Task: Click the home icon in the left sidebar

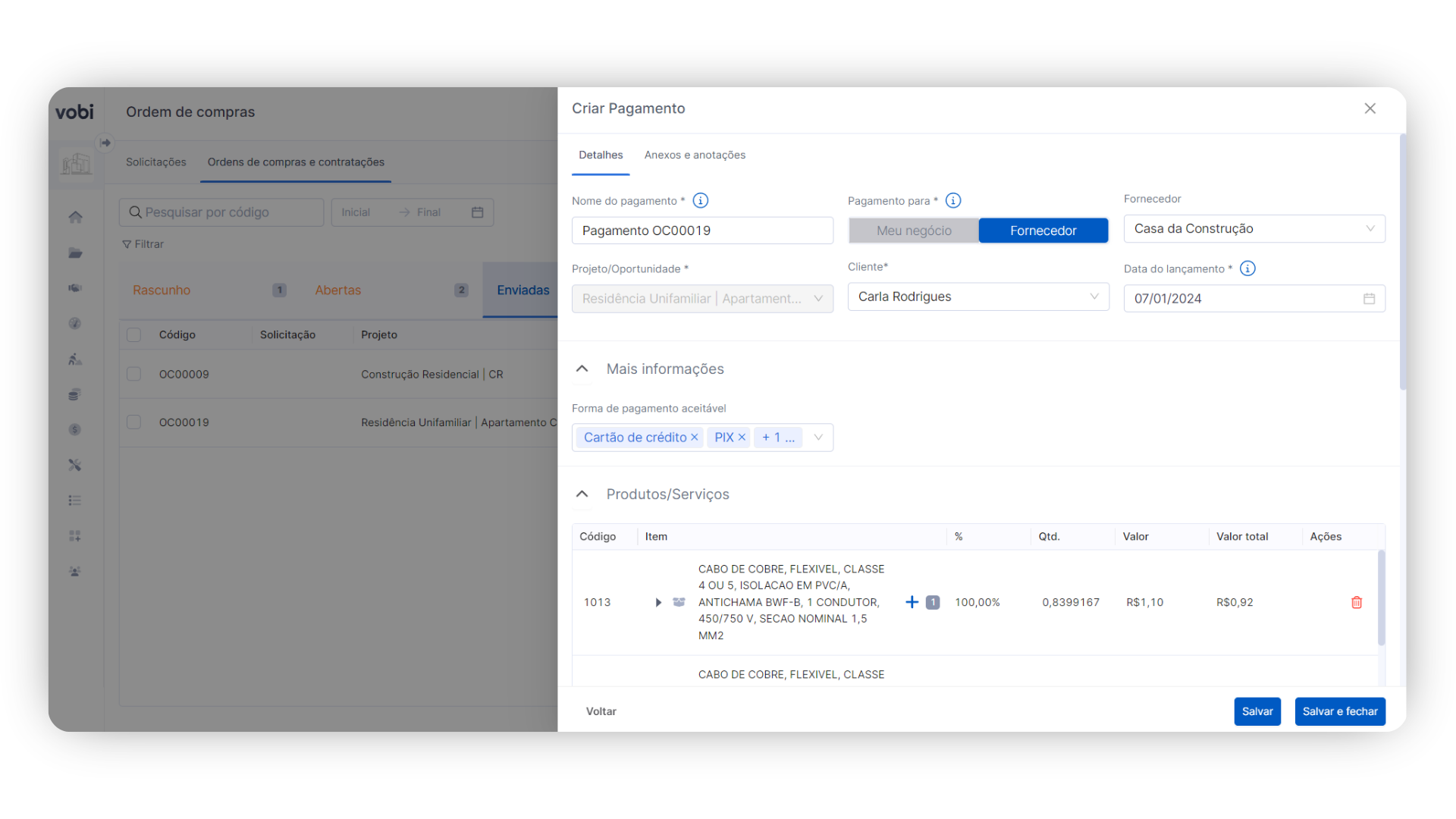Action: coord(75,217)
